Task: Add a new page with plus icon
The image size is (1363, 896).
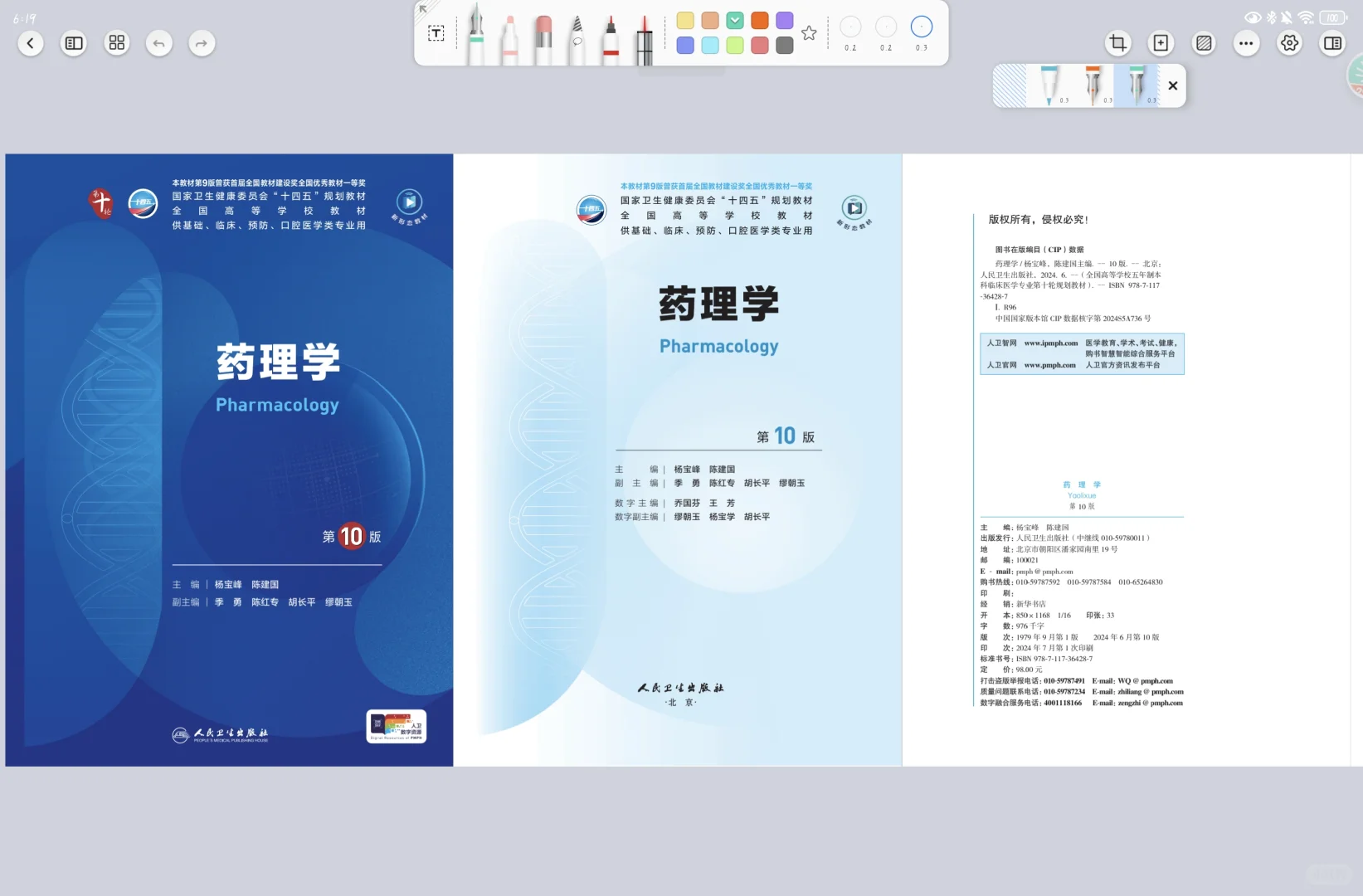Action: coord(1161,43)
